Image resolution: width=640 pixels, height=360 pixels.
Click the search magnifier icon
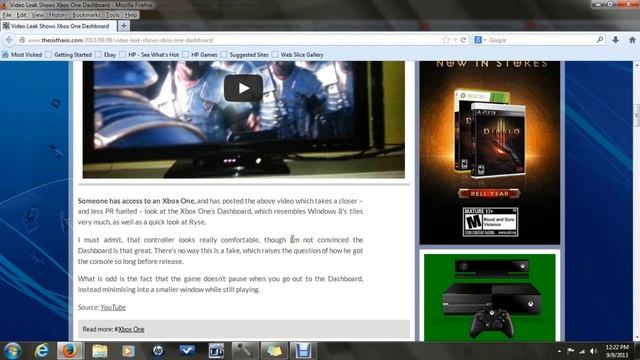pos(600,40)
